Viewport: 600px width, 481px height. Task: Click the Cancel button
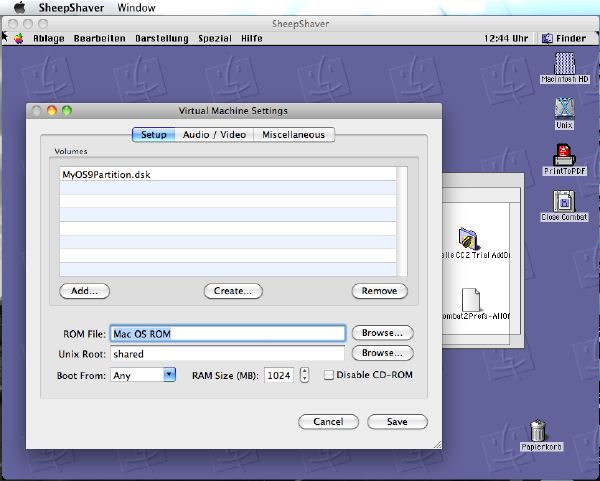coord(328,422)
